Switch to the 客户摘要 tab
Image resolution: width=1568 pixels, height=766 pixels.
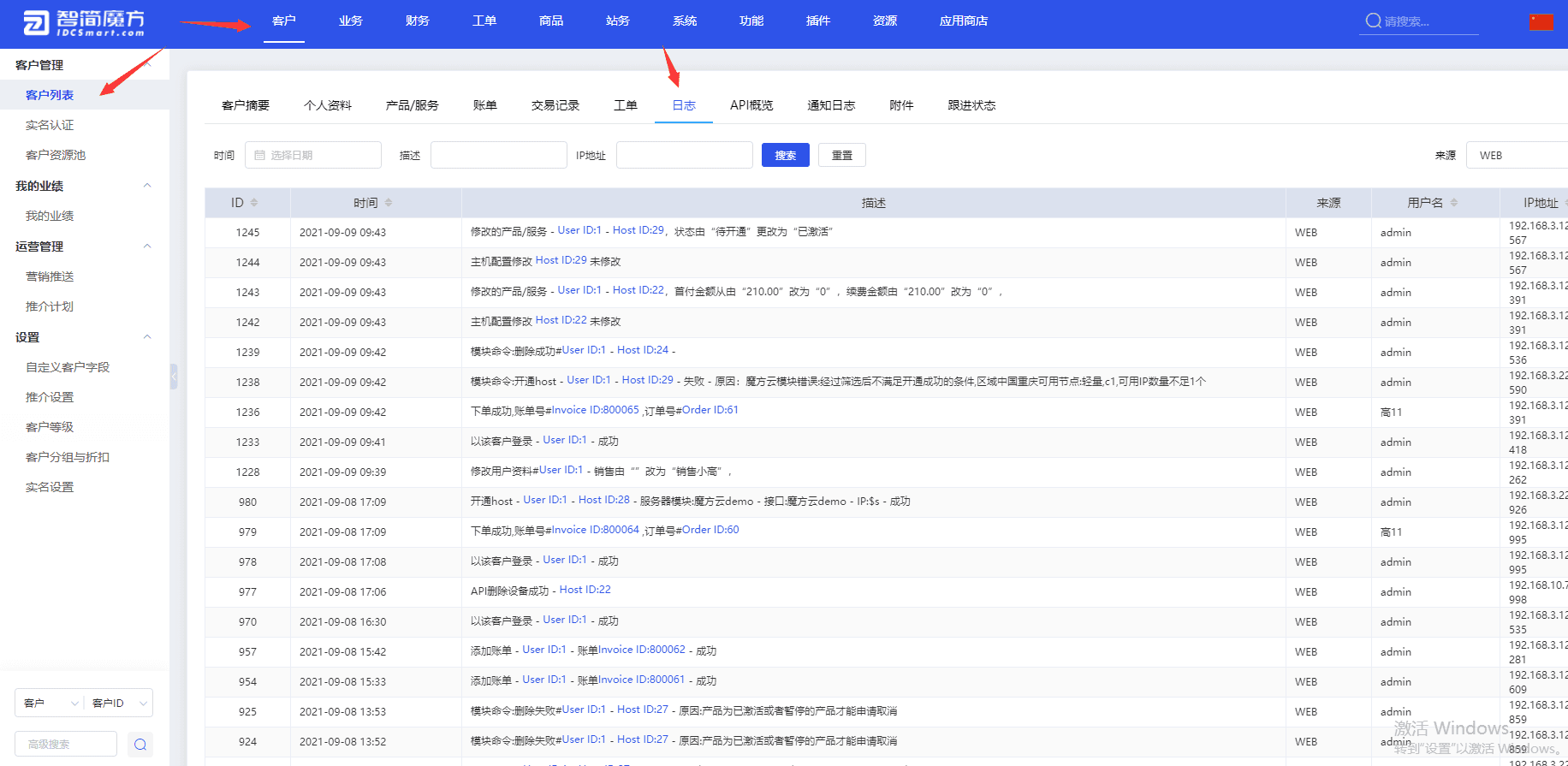pyautogui.click(x=246, y=105)
